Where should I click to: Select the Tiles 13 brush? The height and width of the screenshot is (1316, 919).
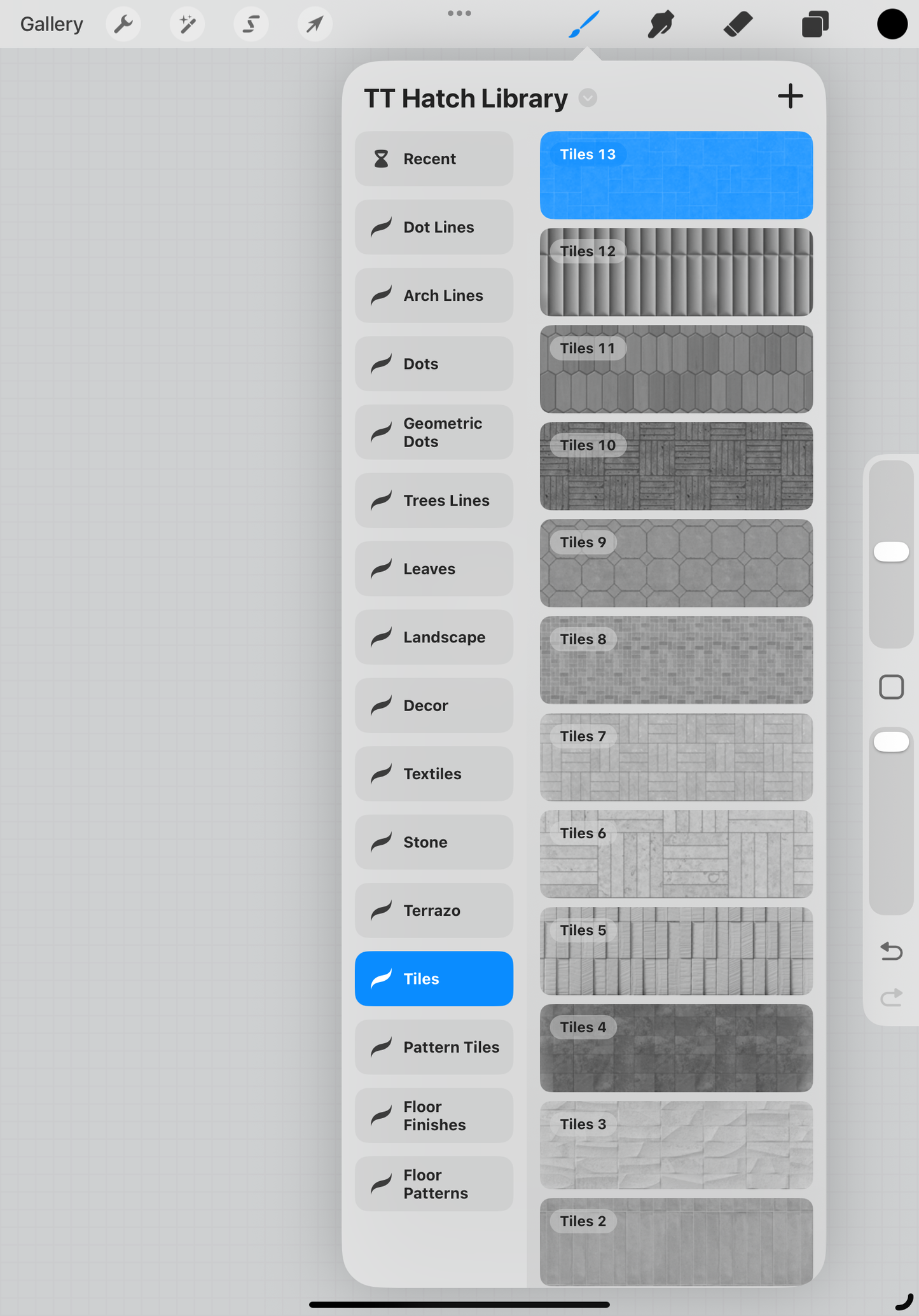tap(676, 176)
